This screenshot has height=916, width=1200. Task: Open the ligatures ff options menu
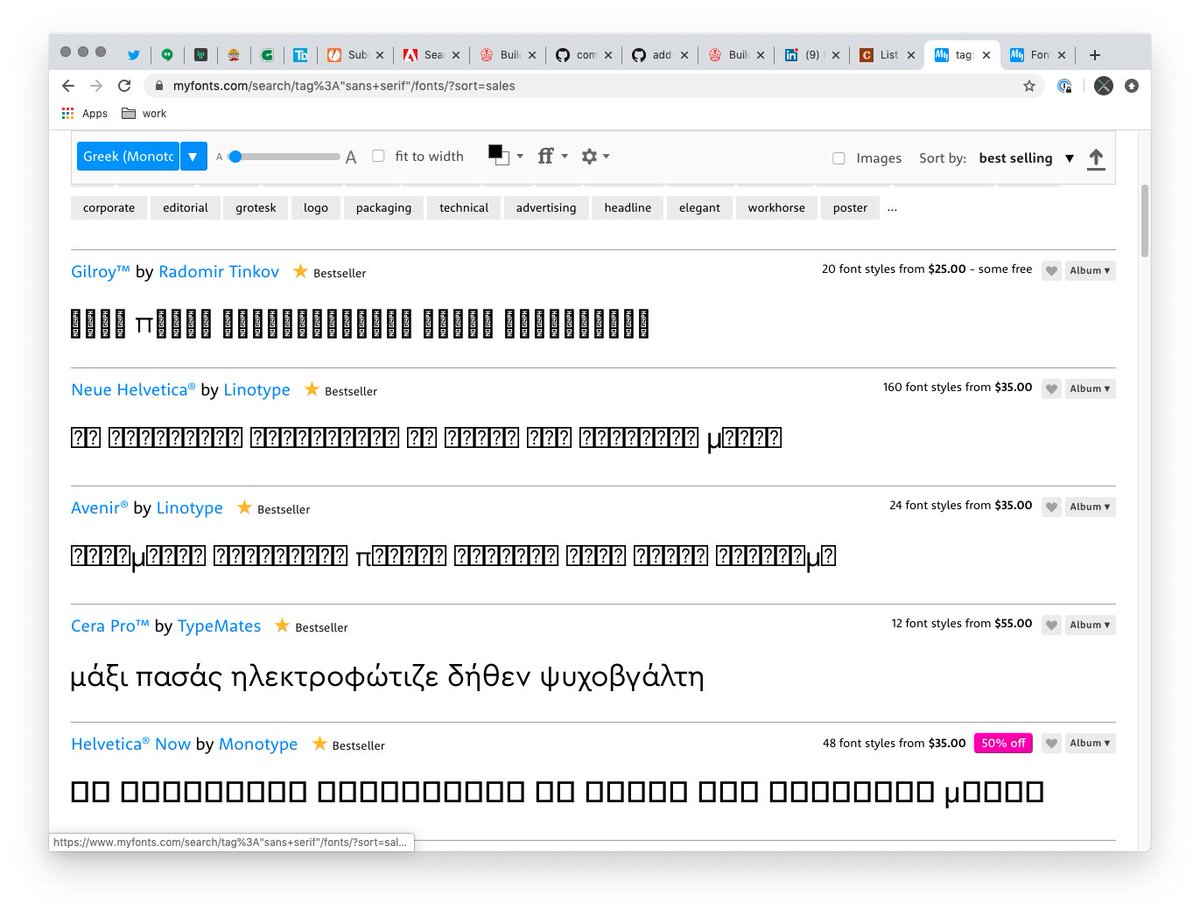tap(552, 156)
